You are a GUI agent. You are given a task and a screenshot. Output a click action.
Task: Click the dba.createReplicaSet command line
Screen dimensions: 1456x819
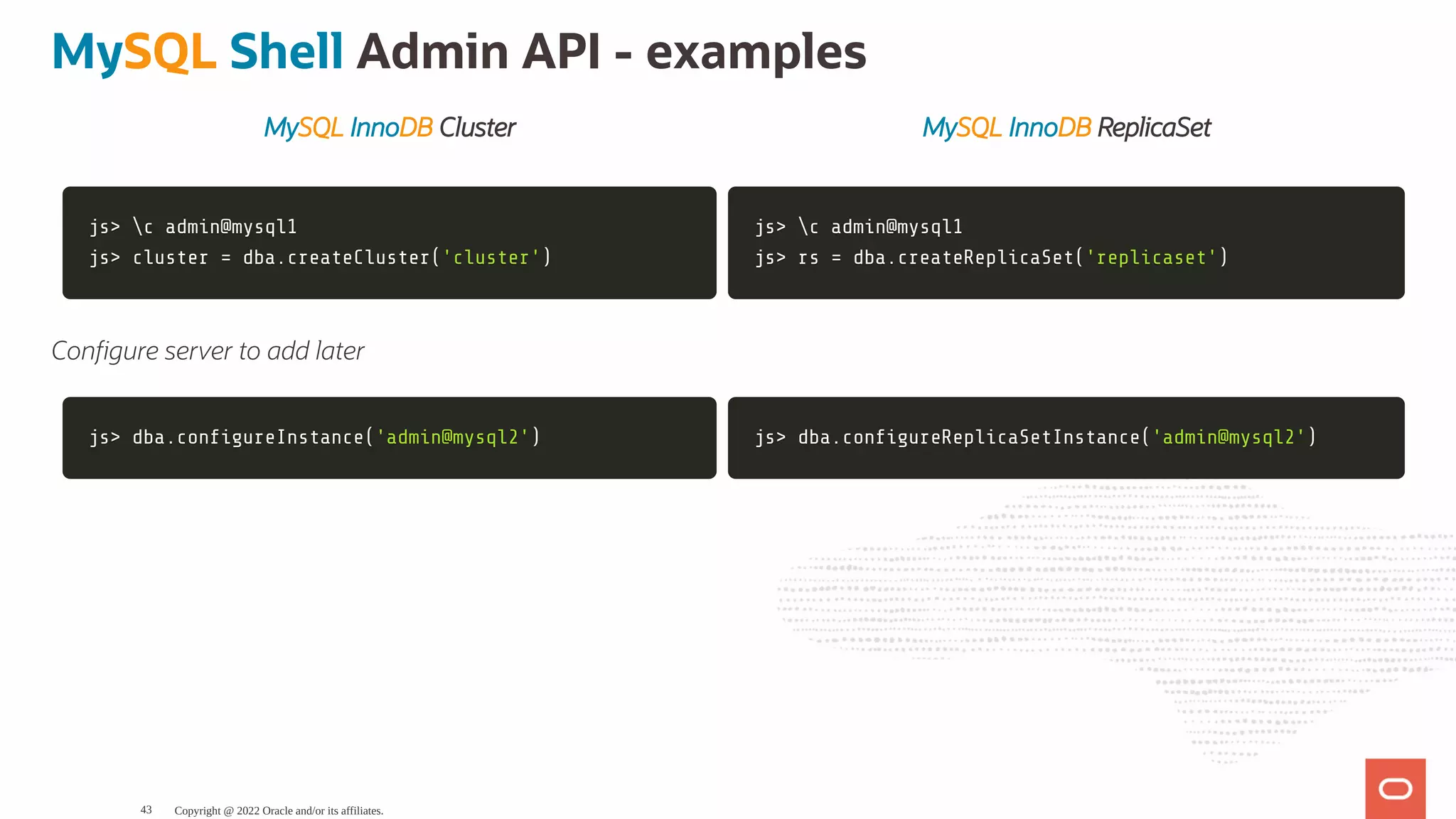991,257
